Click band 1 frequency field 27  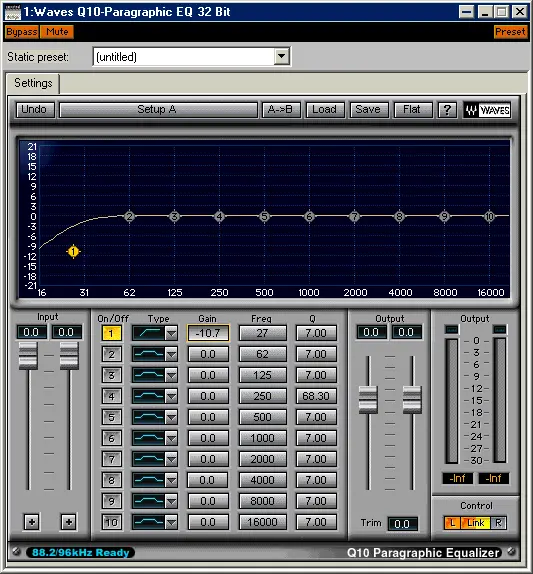coord(262,333)
